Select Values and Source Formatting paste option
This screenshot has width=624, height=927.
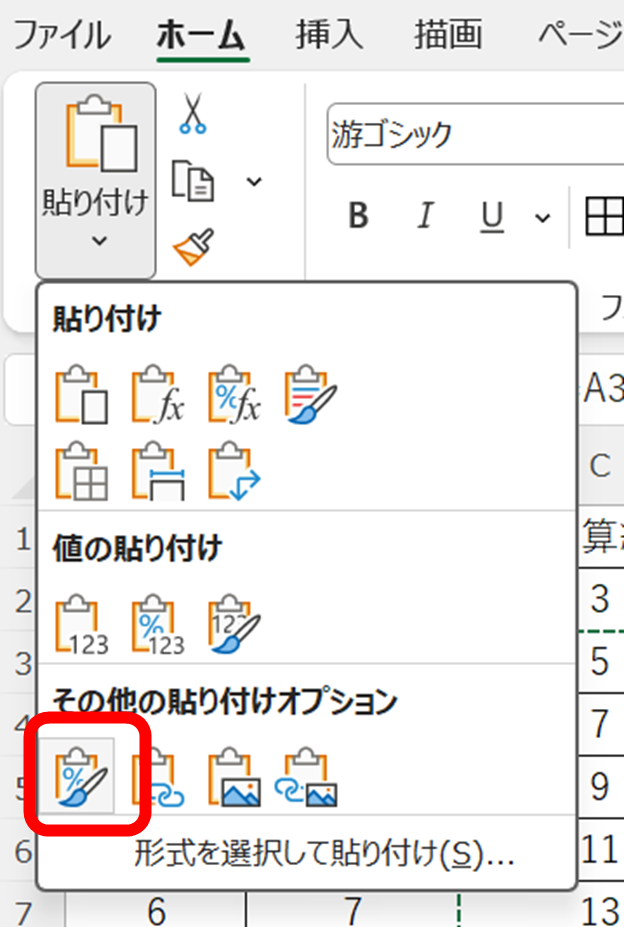pyautogui.click(x=234, y=625)
